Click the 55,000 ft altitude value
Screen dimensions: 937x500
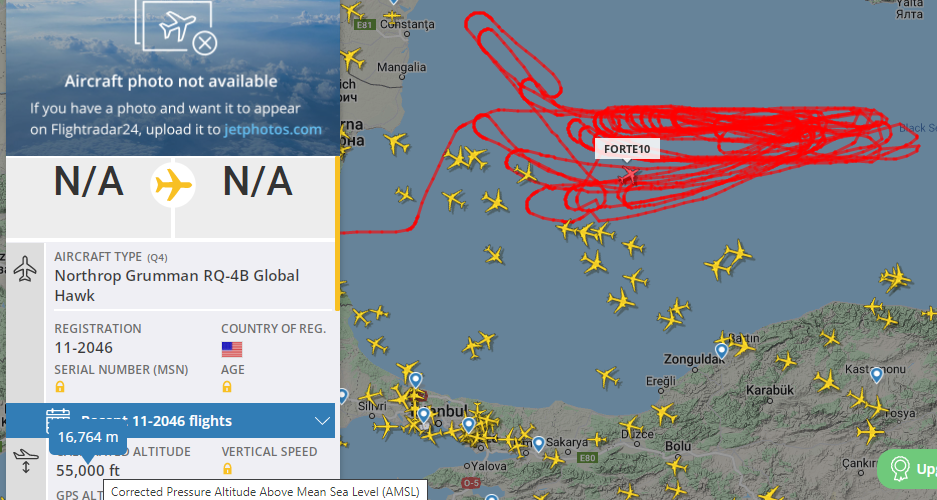click(88, 471)
